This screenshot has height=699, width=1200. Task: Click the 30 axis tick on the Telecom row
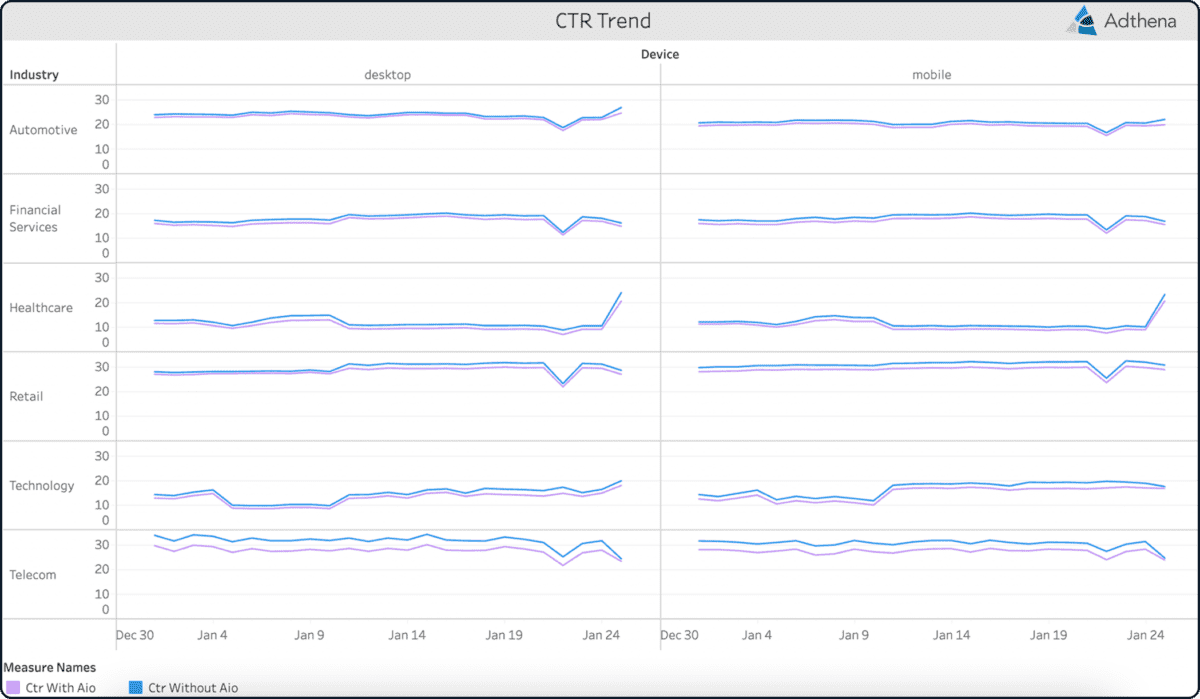tap(103, 544)
